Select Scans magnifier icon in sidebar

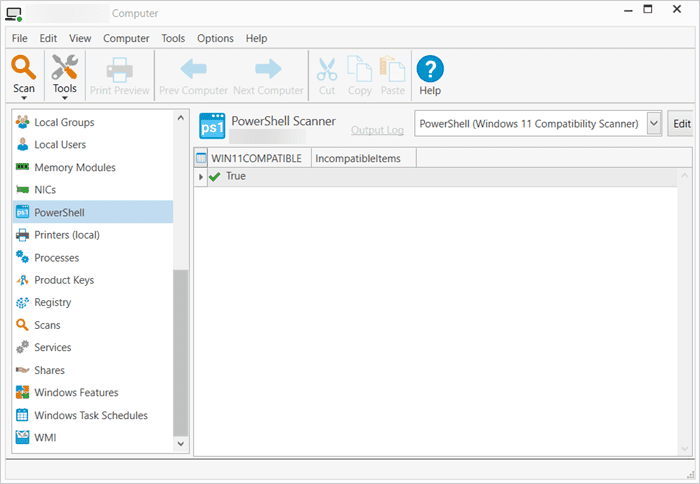pos(22,325)
